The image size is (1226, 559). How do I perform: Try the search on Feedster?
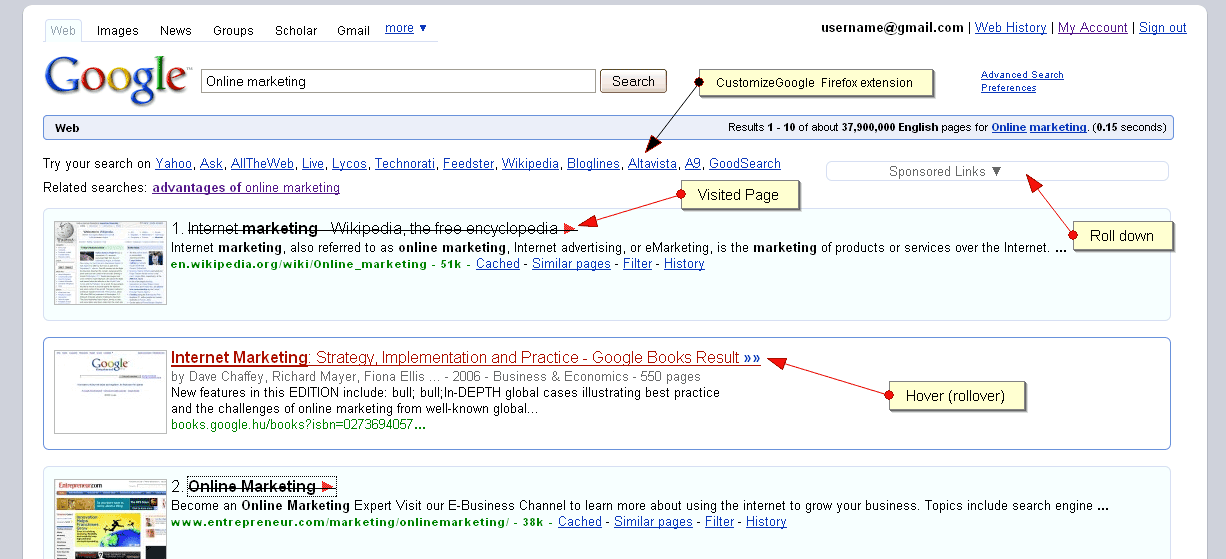468,163
